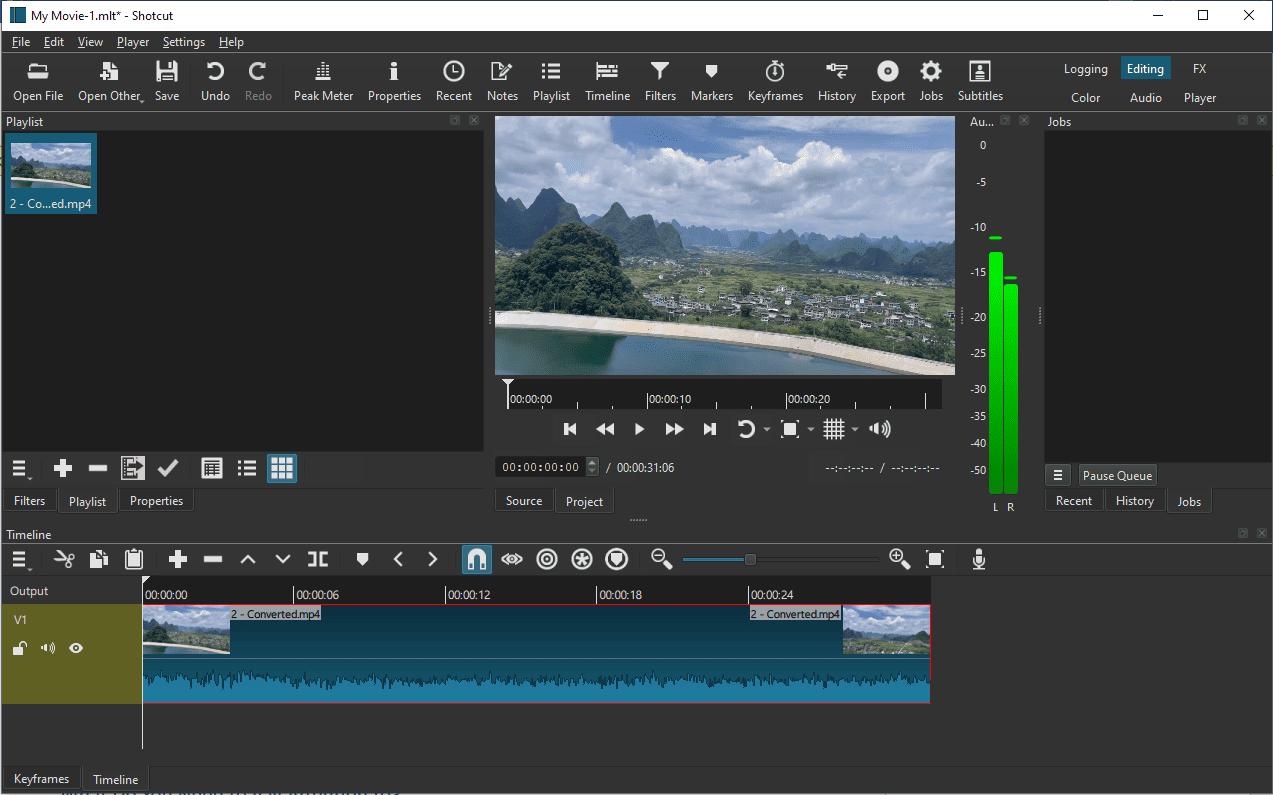This screenshot has height=795, width=1273.
Task: Open the Filters panel funnel icon
Action: tap(660, 80)
